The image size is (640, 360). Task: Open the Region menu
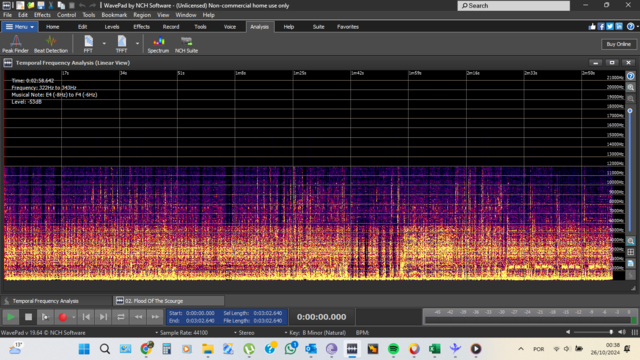point(142,15)
